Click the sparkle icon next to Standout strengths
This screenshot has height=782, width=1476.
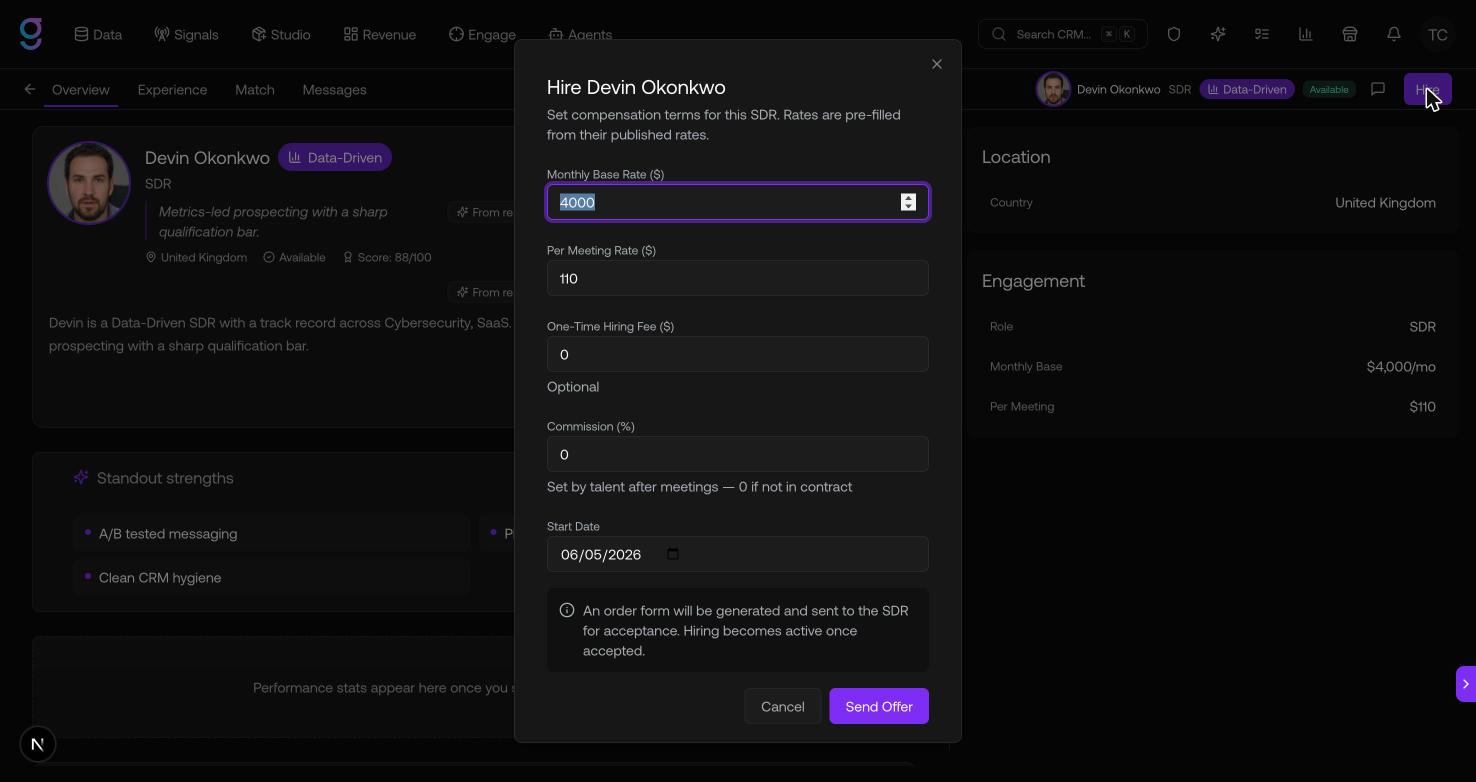click(x=81, y=477)
